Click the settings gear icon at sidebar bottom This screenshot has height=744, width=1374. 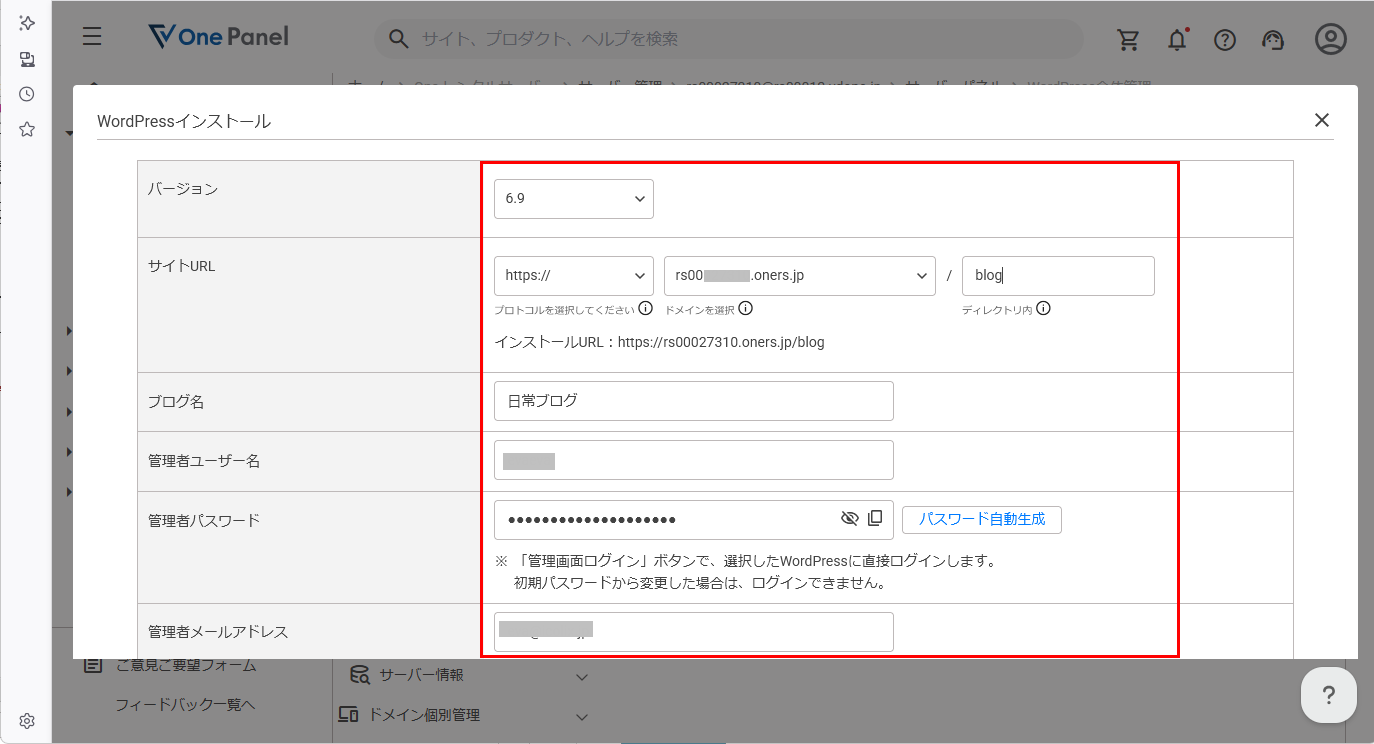point(26,720)
